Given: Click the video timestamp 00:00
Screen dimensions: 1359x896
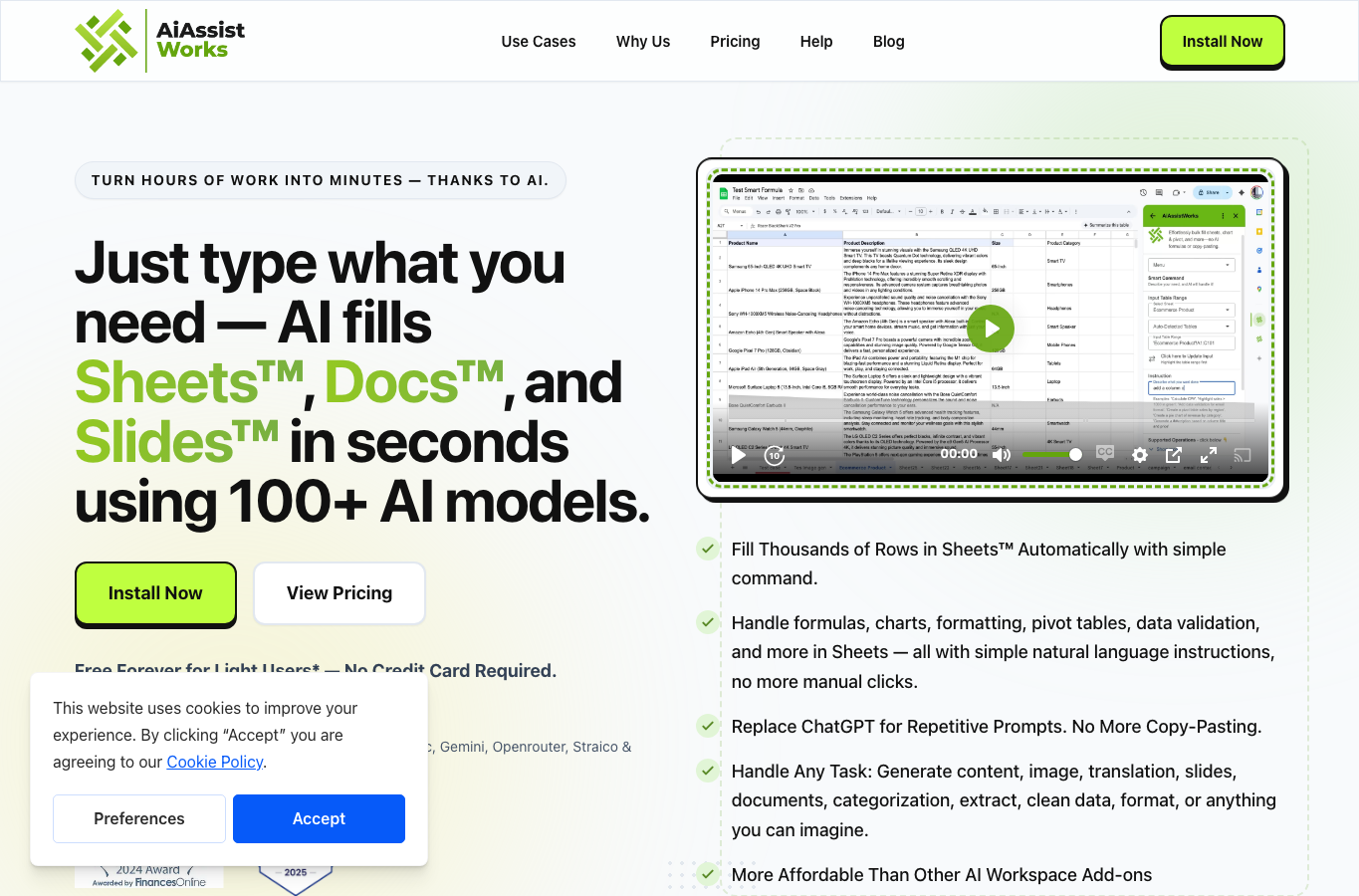Looking at the screenshot, I should click(959, 454).
